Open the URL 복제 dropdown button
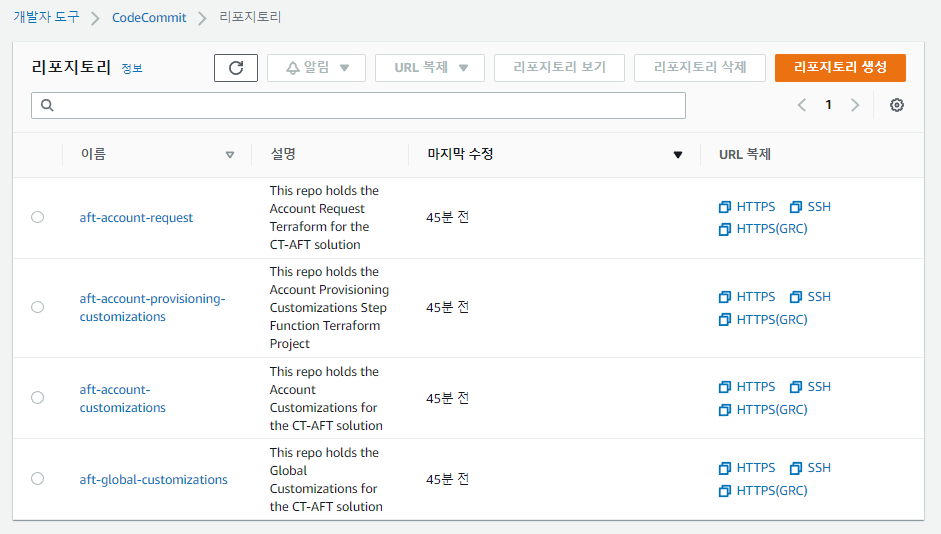941x534 pixels. click(430, 68)
